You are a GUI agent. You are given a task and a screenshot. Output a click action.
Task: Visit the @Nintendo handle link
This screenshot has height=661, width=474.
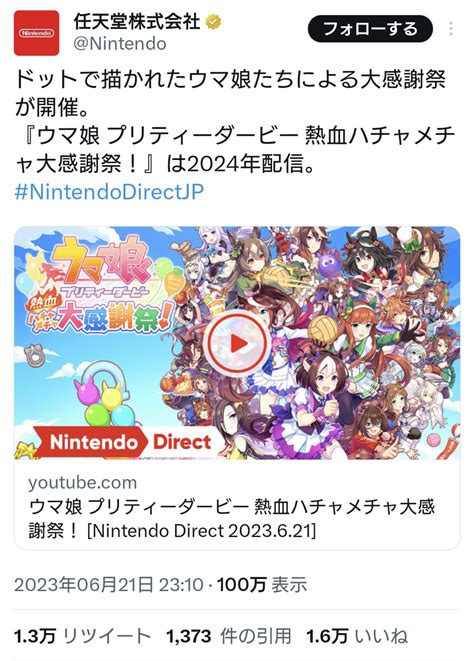point(120,44)
